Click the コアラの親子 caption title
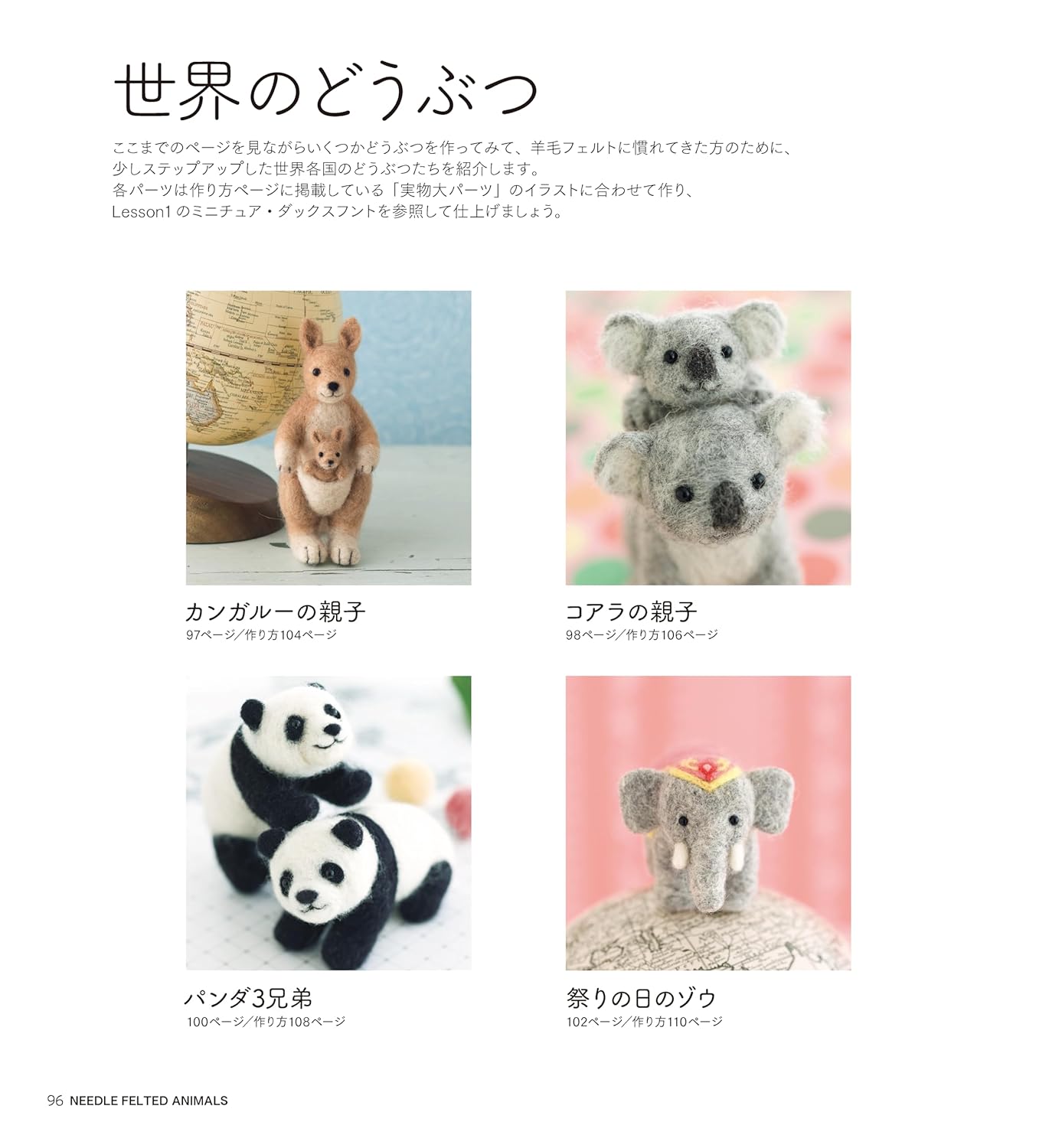1049x1148 pixels. 632,612
